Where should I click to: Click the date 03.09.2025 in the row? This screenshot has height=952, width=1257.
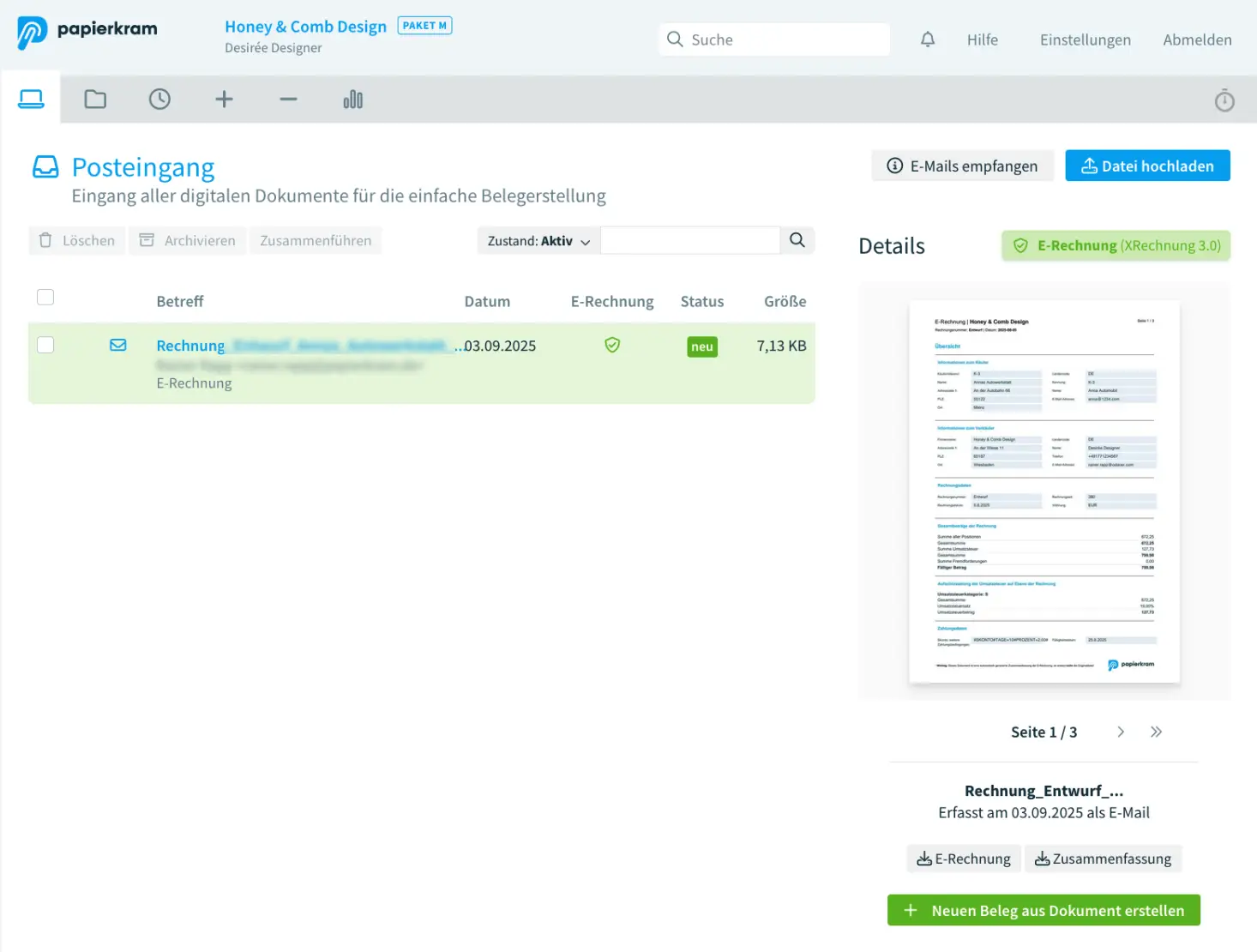pyautogui.click(x=500, y=346)
